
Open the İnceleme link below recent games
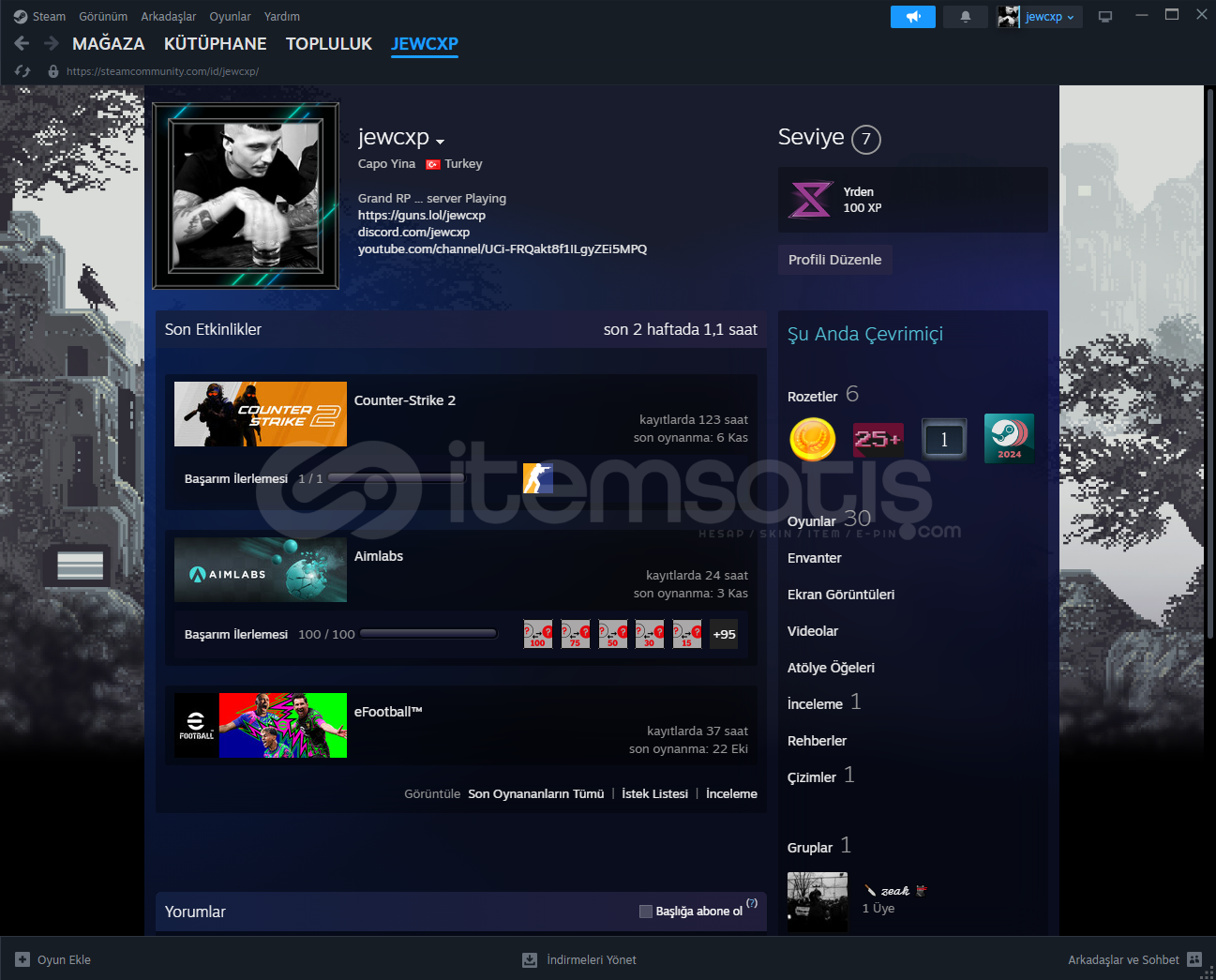pyautogui.click(x=731, y=794)
